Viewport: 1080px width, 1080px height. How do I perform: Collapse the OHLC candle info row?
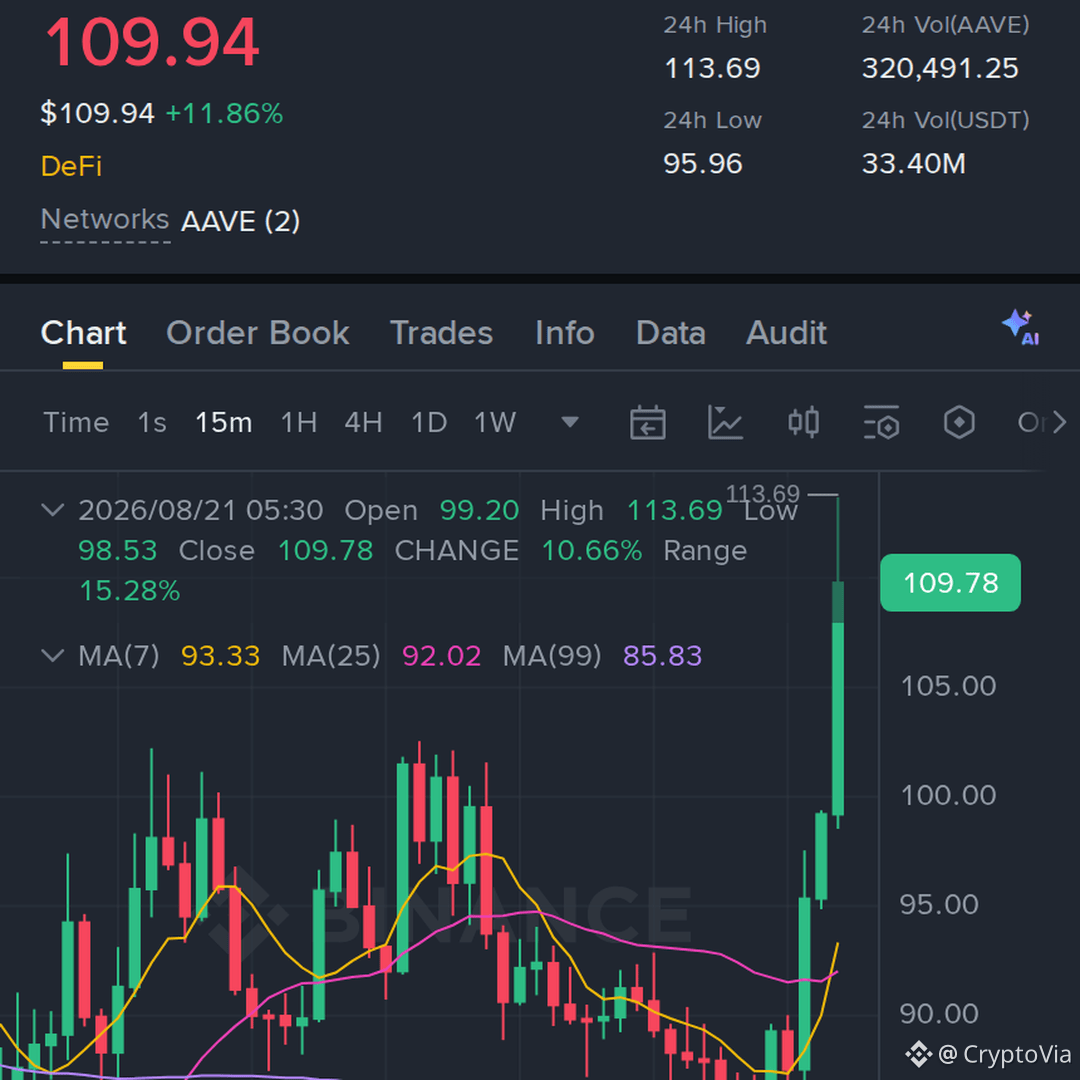pyautogui.click(x=53, y=510)
